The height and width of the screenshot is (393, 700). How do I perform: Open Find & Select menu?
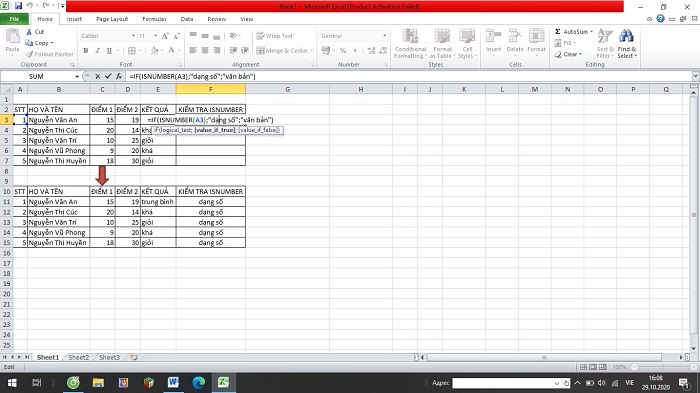627,43
